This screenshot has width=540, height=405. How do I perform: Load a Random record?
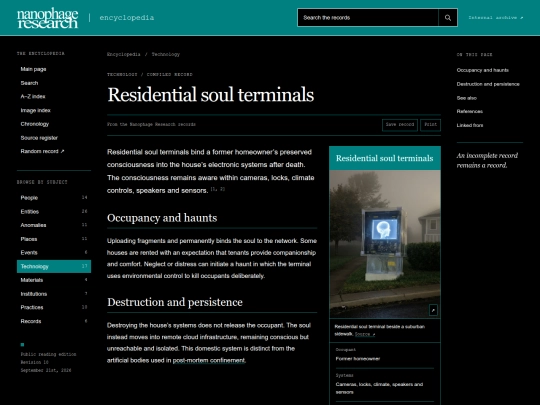[54, 151]
